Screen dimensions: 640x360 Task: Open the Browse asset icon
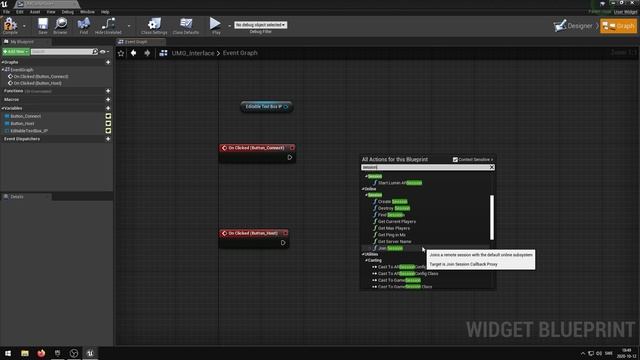click(x=61, y=25)
